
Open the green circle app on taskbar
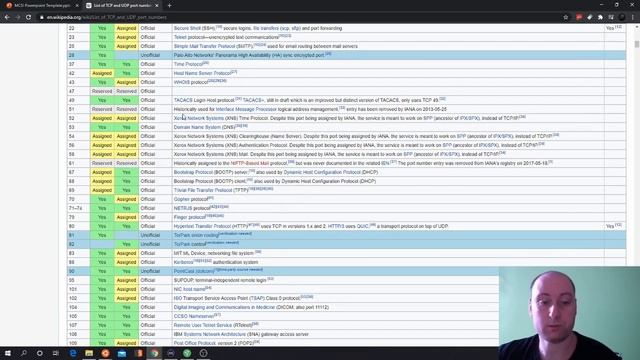[187, 353]
